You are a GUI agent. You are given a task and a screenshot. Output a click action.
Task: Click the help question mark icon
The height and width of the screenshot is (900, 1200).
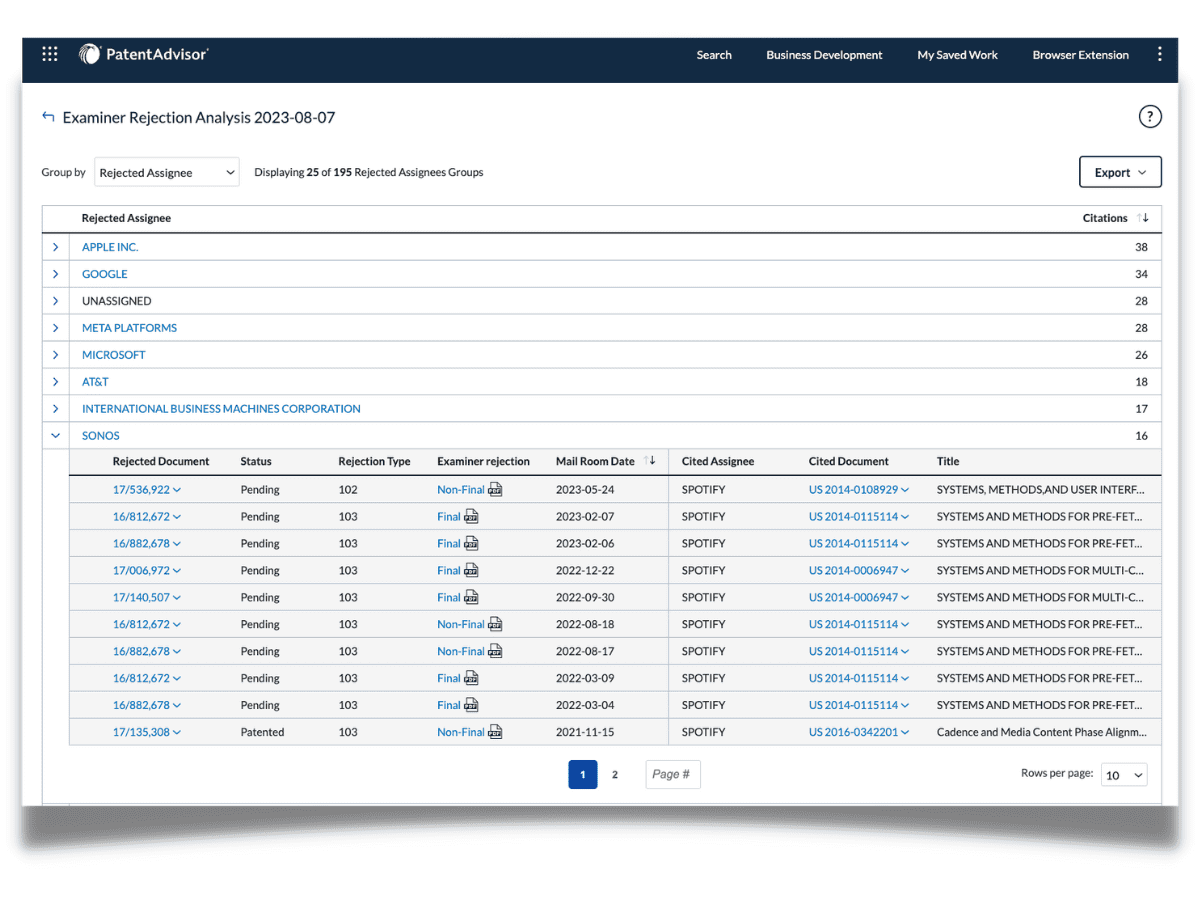click(1150, 117)
